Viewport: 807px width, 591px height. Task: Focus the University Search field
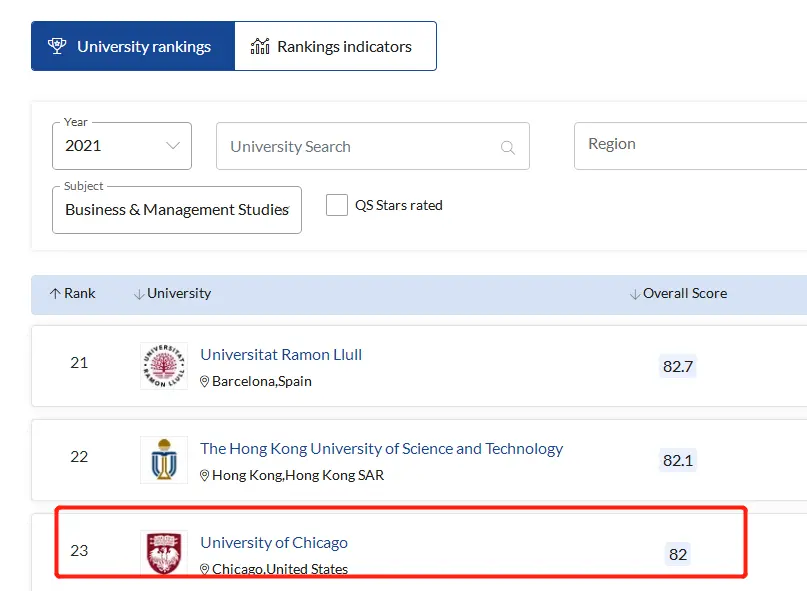coord(373,146)
